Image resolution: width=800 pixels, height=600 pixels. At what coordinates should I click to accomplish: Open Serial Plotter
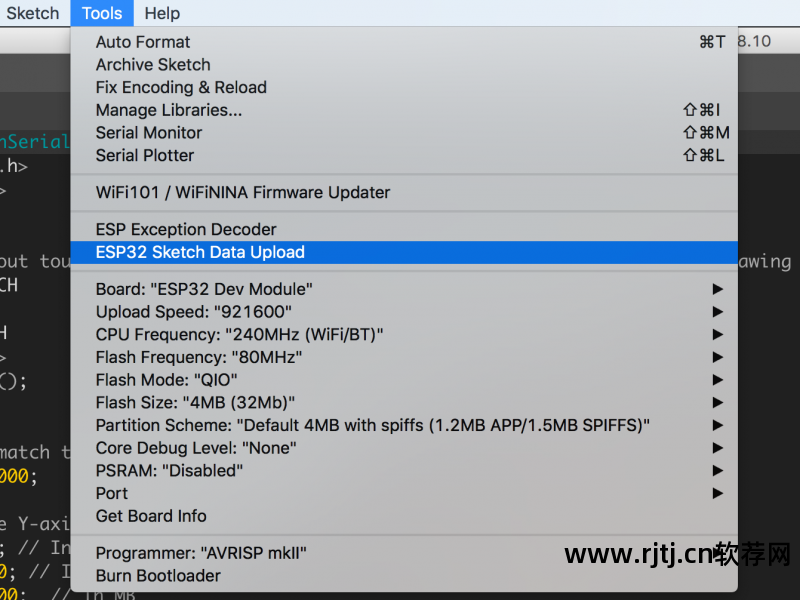404,156
